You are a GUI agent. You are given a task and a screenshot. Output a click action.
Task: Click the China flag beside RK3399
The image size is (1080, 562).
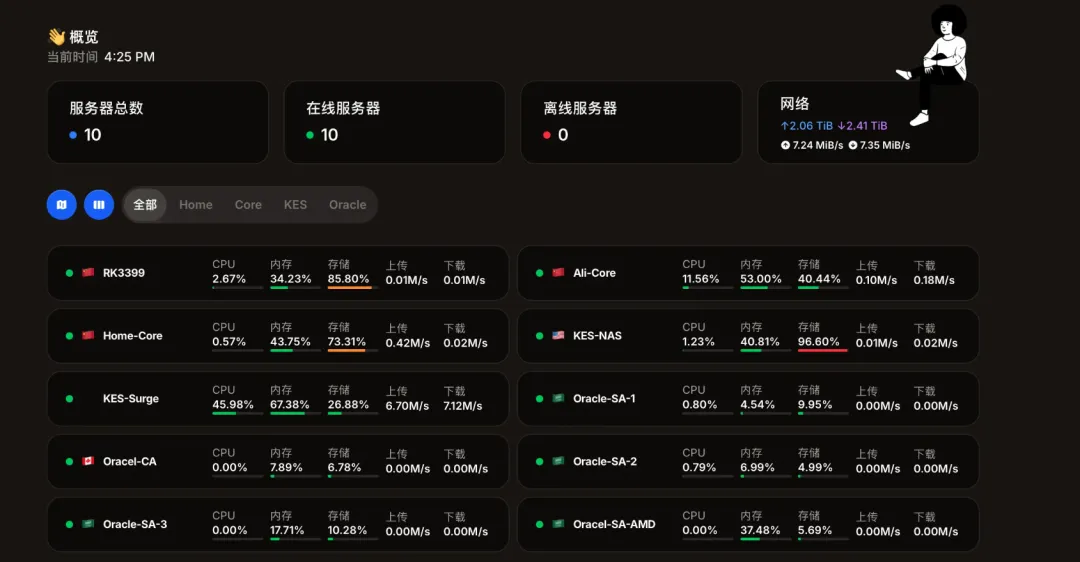(x=88, y=273)
